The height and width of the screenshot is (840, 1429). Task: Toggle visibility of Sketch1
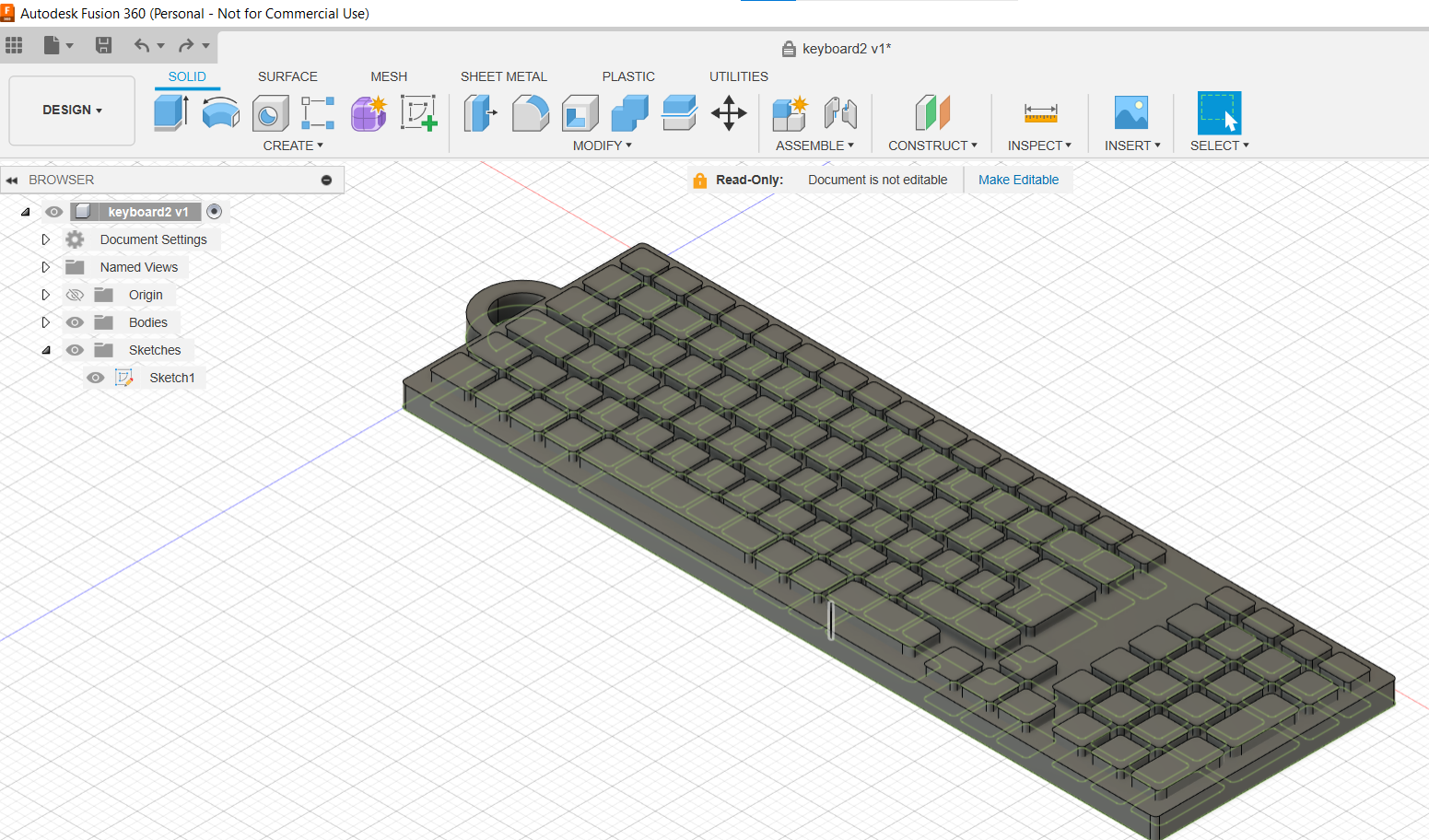point(96,377)
